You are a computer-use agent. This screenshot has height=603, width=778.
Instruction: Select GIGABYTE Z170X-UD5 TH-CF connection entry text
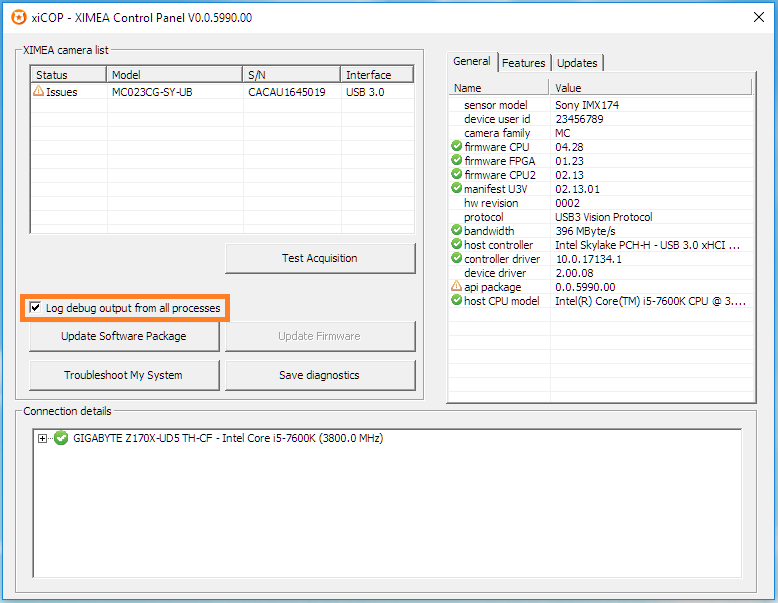pos(228,438)
